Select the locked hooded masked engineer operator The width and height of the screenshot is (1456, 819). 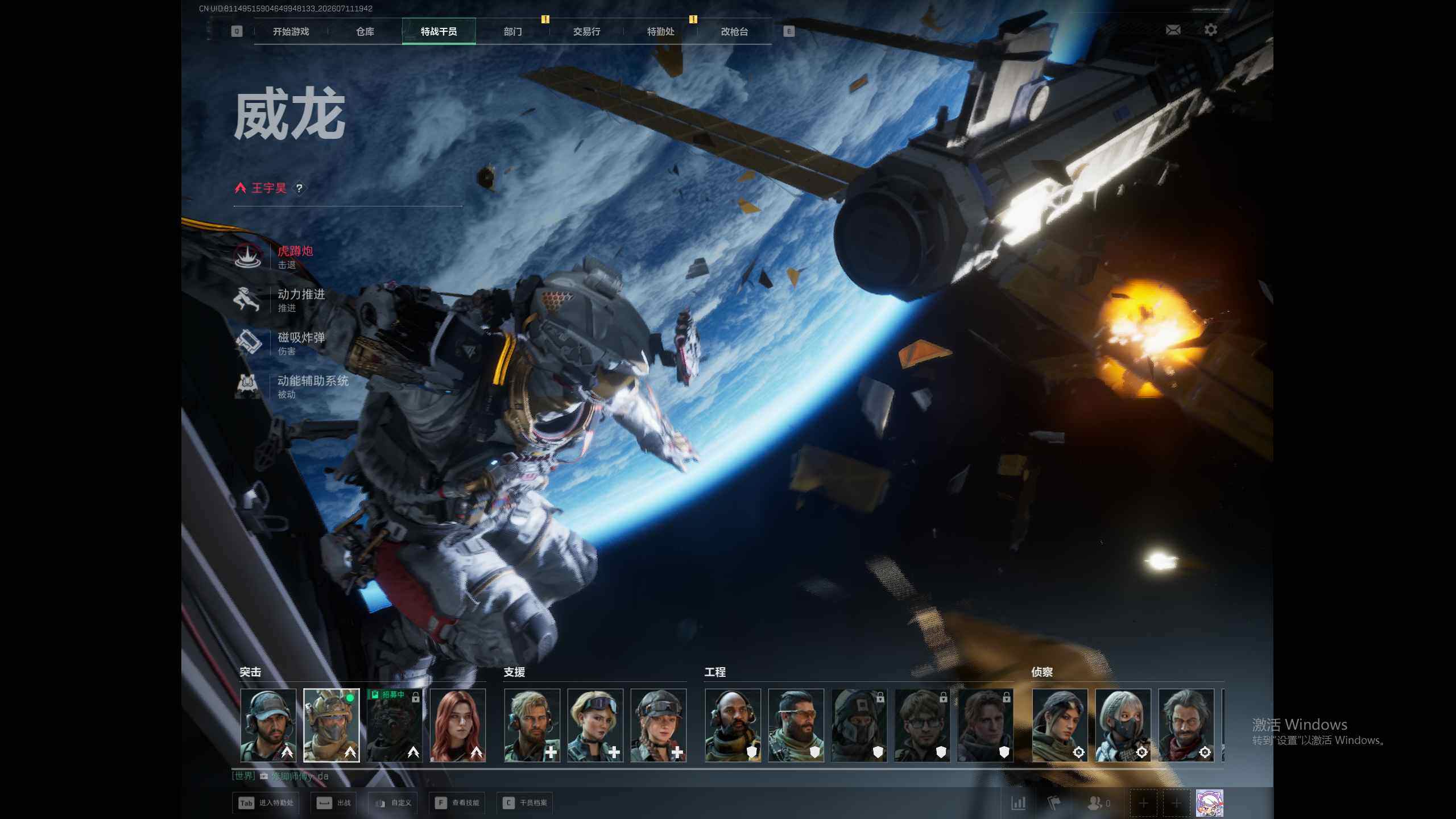[x=859, y=725]
